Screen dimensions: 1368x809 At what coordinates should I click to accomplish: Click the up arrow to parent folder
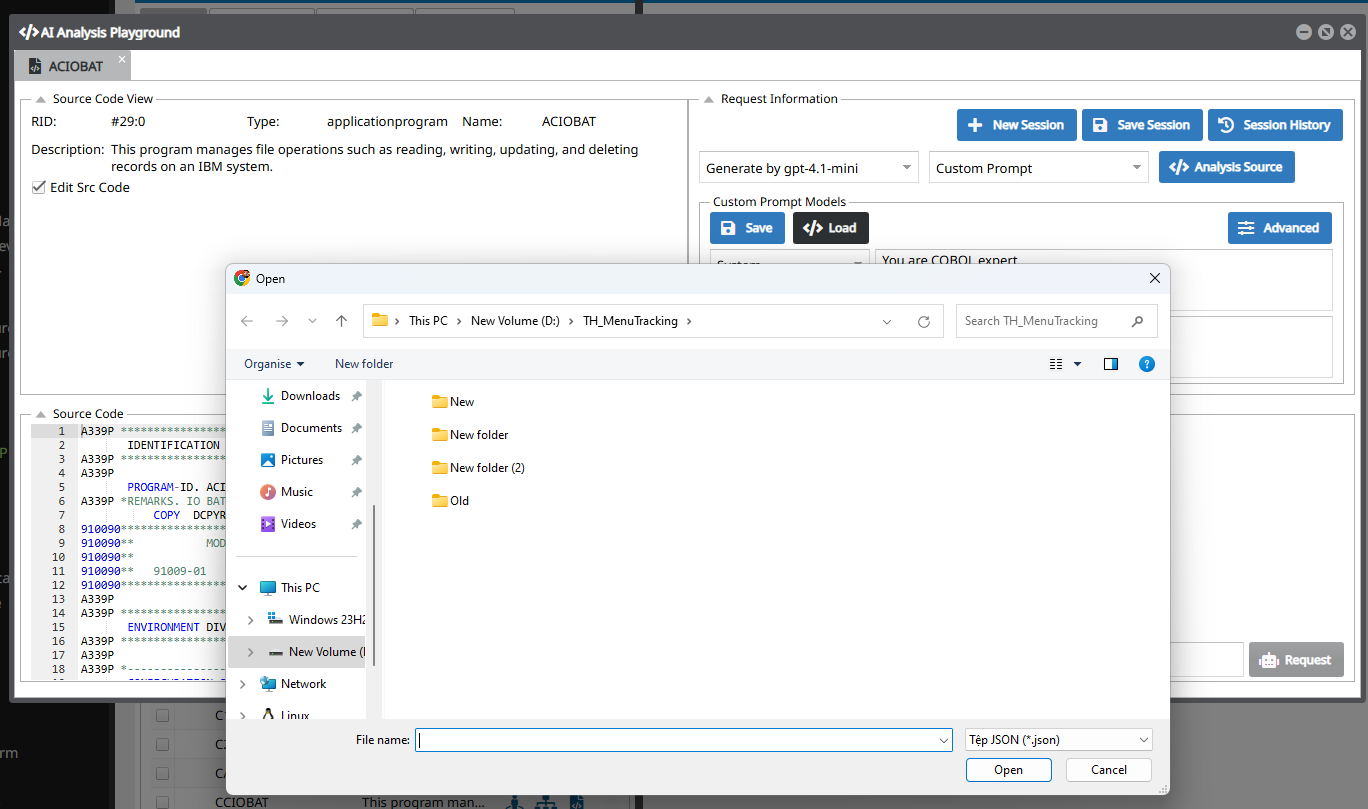click(x=341, y=321)
